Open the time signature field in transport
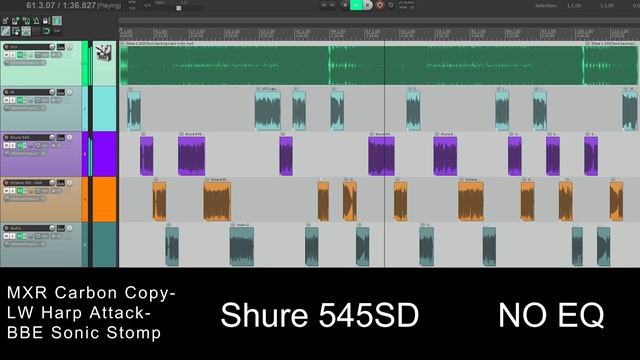Image resolution: width=640 pixels, height=360 pixels. click(x=147, y=5)
